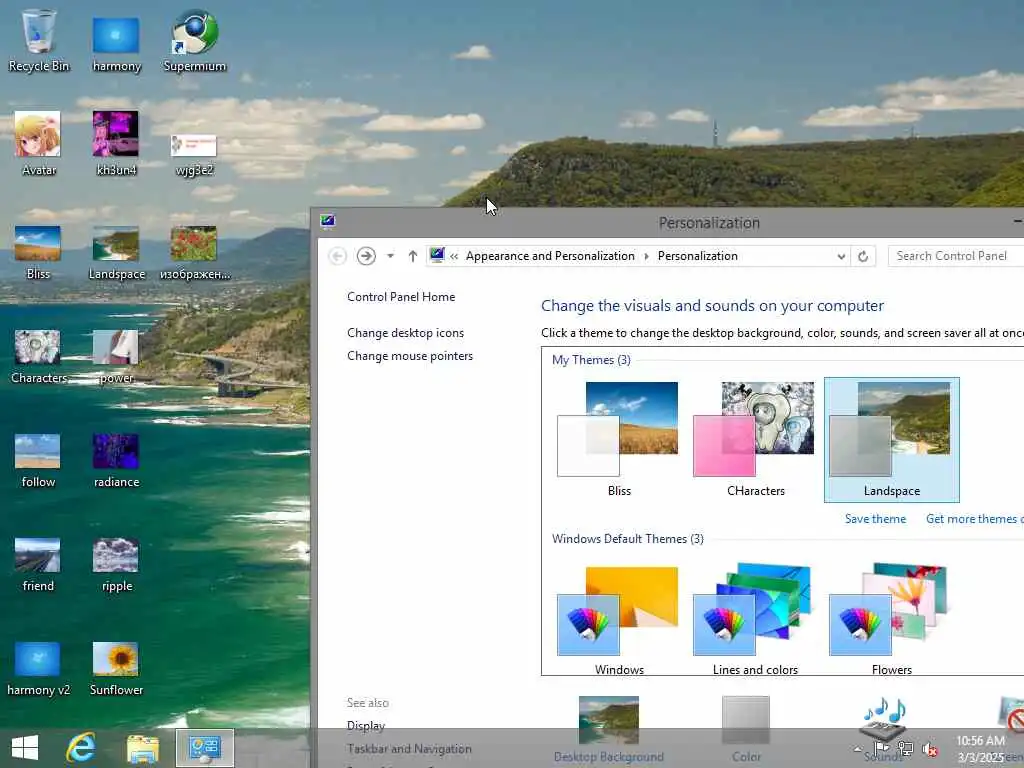The height and width of the screenshot is (768, 1024).
Task: Click the muted volume tray icon
Action: click(x=929, y=749)
